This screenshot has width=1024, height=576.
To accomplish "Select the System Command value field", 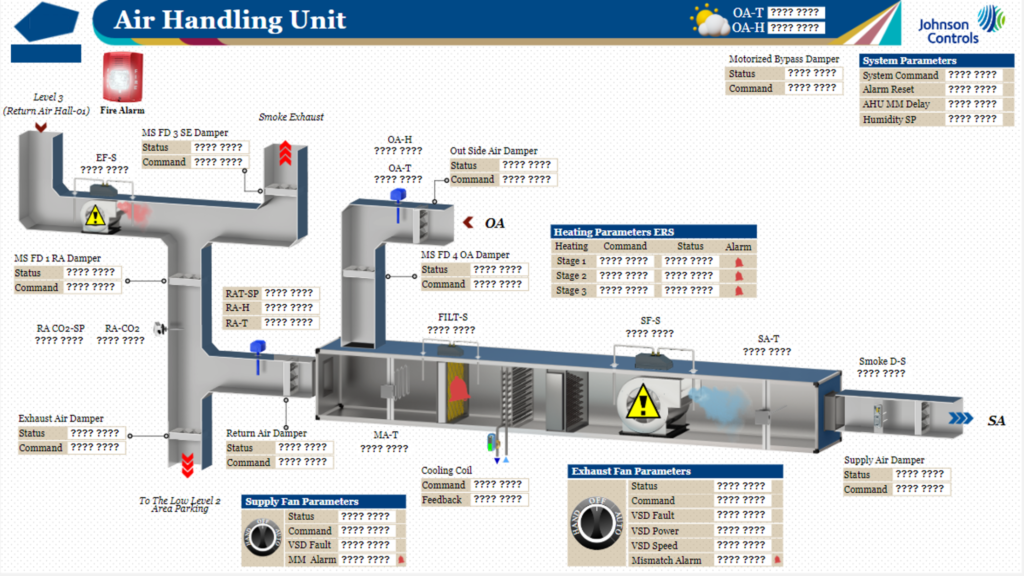I will (x=972, y=75).
